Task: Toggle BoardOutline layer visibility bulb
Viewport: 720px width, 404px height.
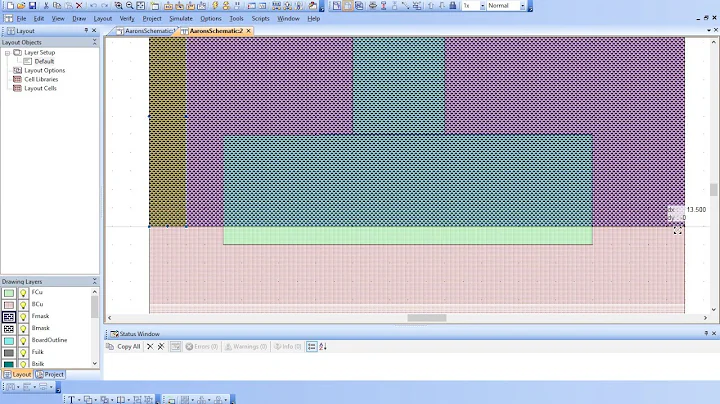Action: (23, 341)
